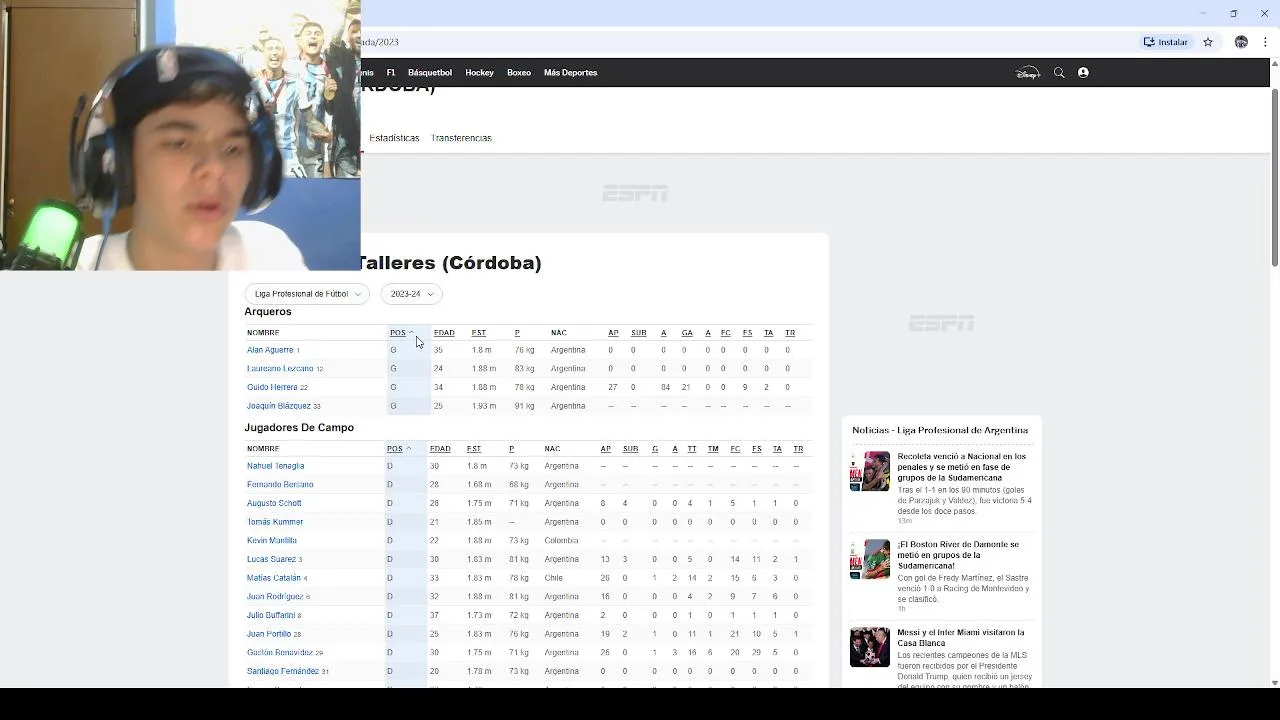This screenshot has height=720, width=1280.
Task: Click the scrollbar down arrow
Action: click(1274, 683)
